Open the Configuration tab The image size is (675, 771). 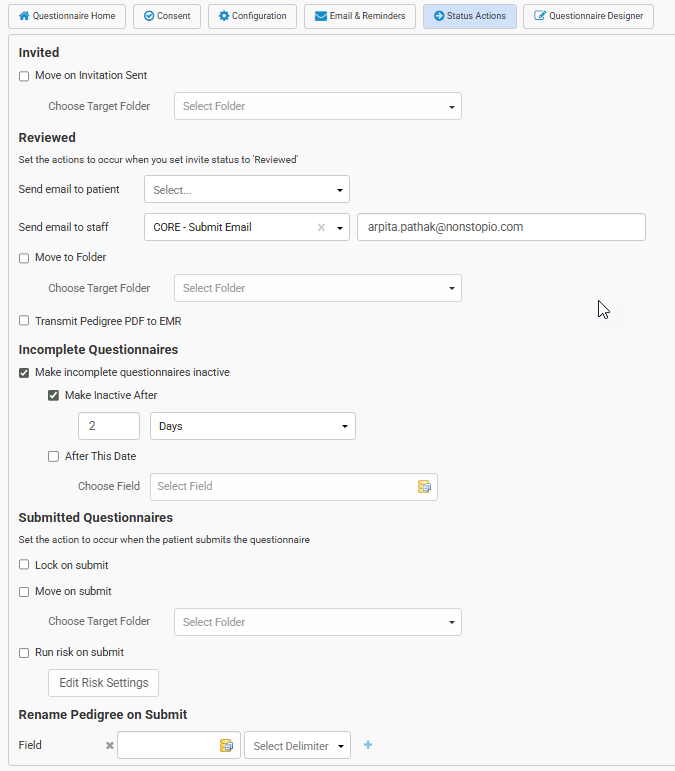coord(252,17)
